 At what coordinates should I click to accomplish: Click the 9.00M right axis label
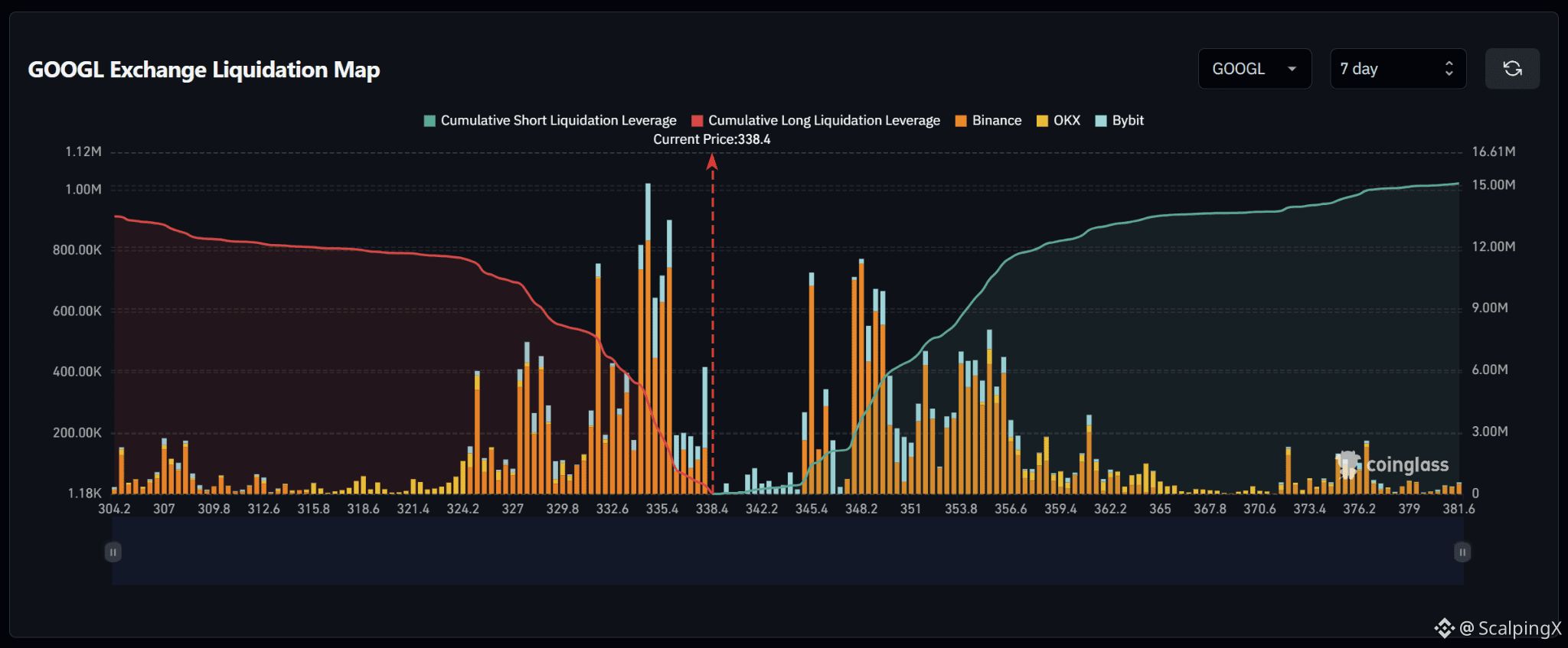[1490, 308]
